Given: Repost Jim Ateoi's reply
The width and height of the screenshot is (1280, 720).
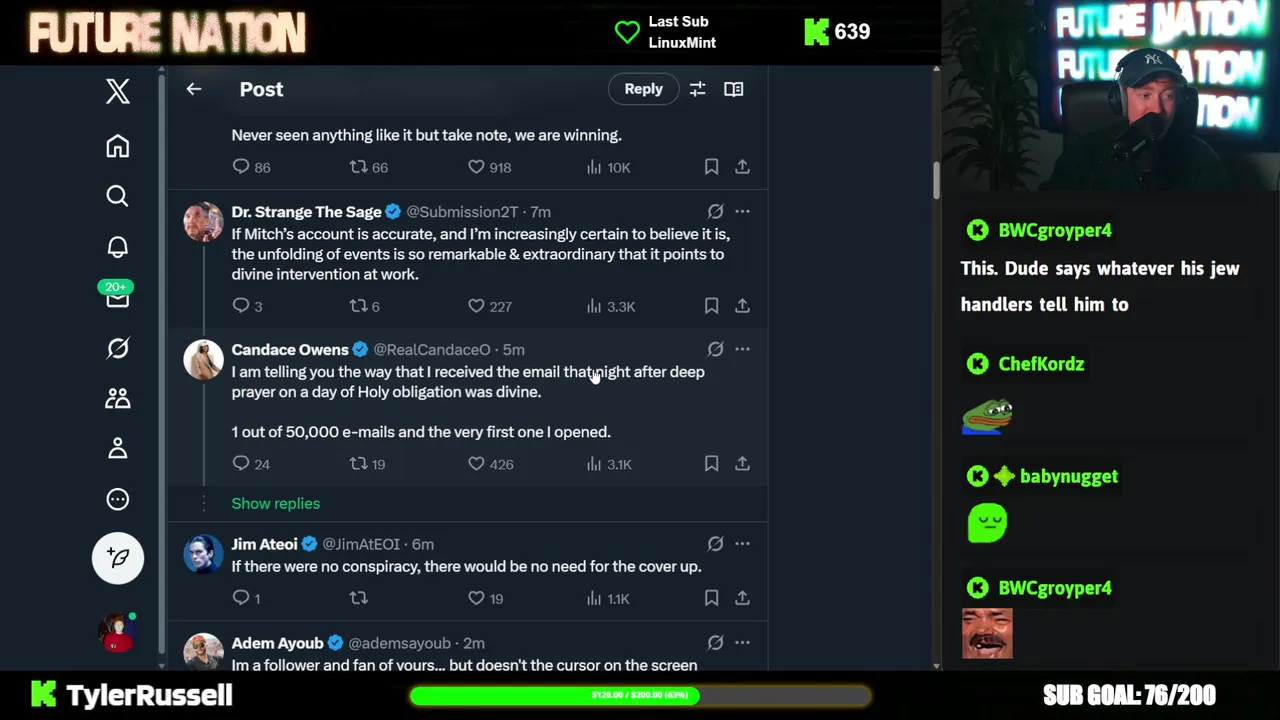Looking at the screenshot, I should point(358,598).
